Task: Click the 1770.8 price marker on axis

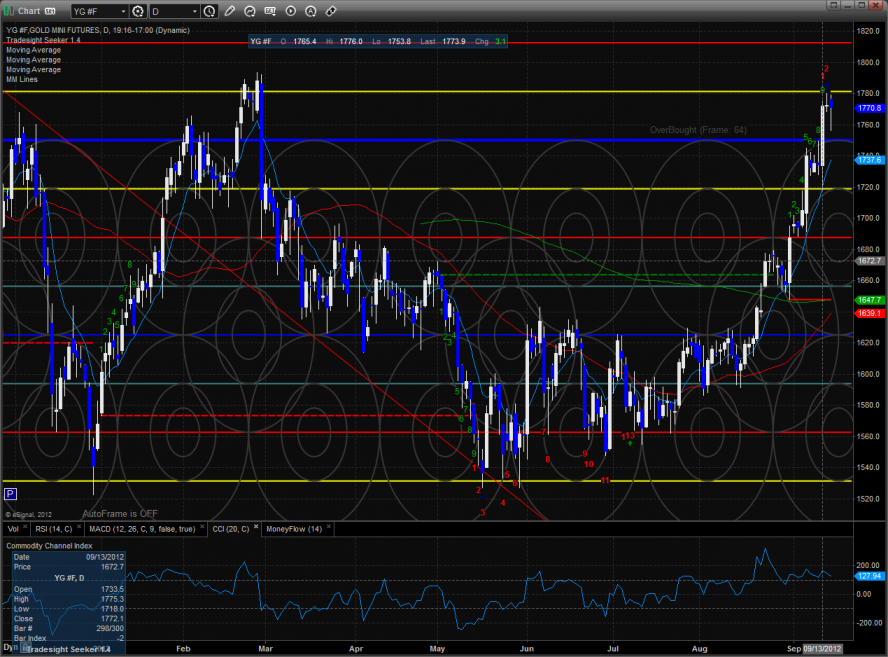Action: coord(868,107)
